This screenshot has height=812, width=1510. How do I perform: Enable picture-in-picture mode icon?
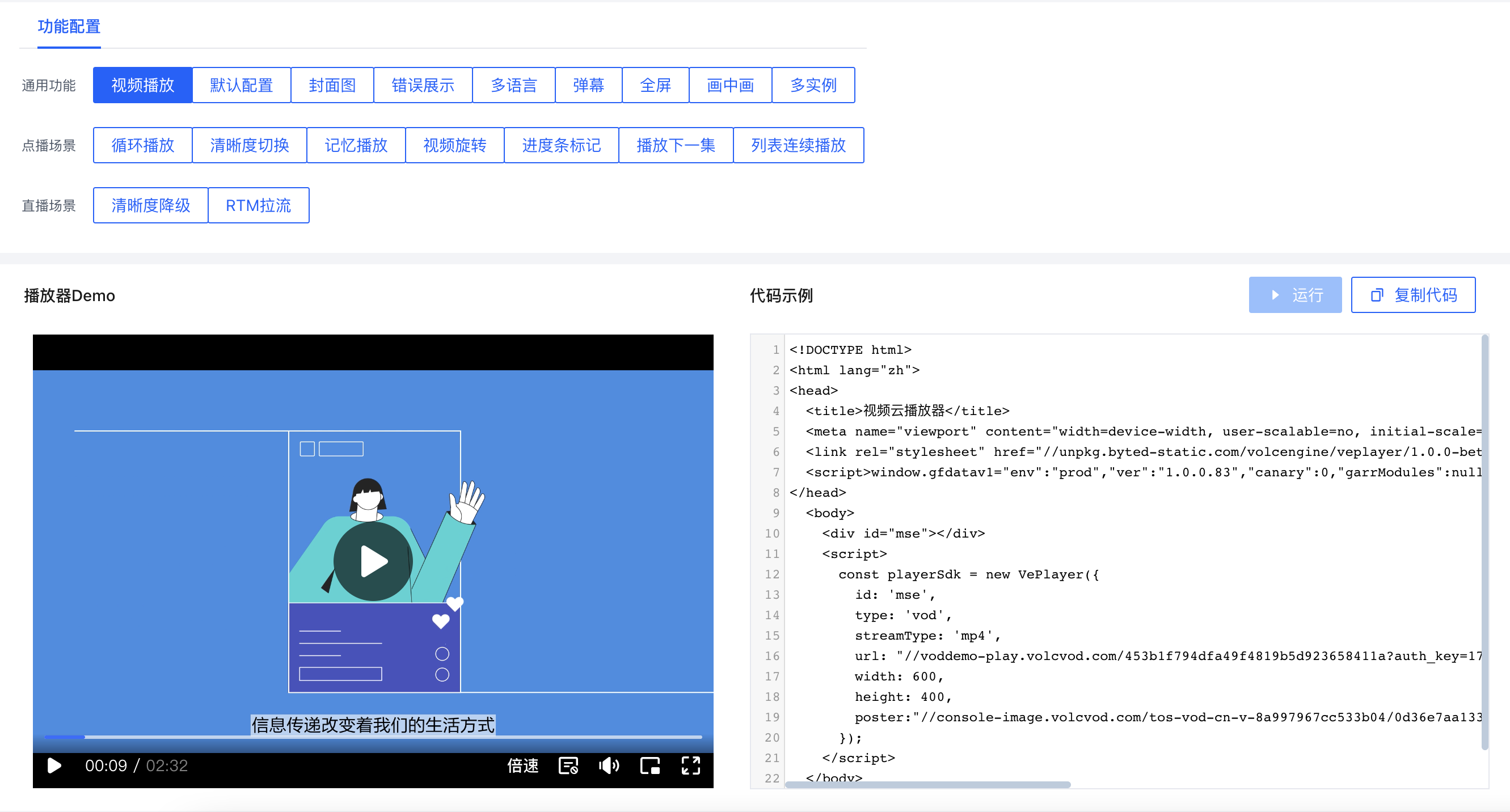650,765
